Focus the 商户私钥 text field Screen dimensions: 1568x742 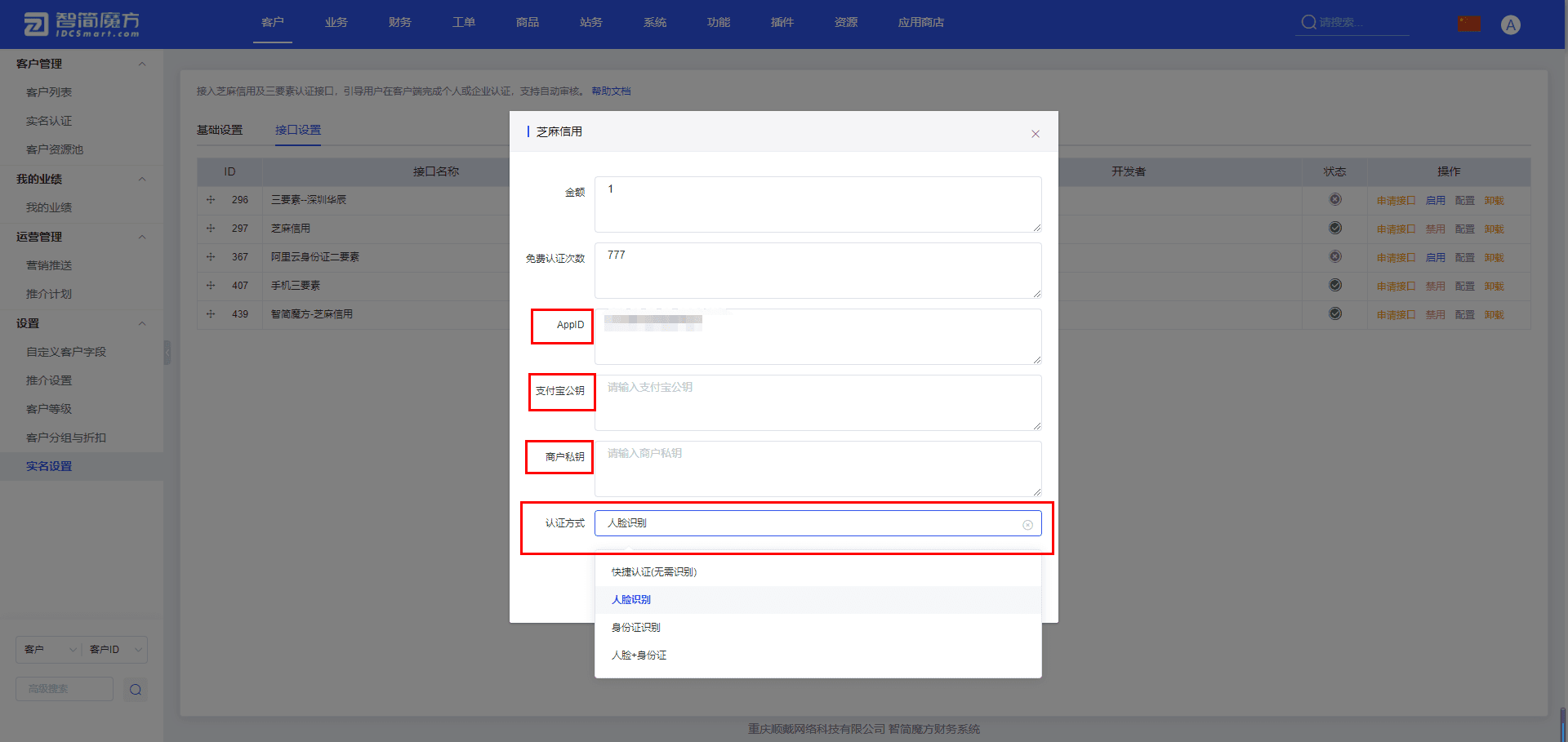(x=818, y=469)
